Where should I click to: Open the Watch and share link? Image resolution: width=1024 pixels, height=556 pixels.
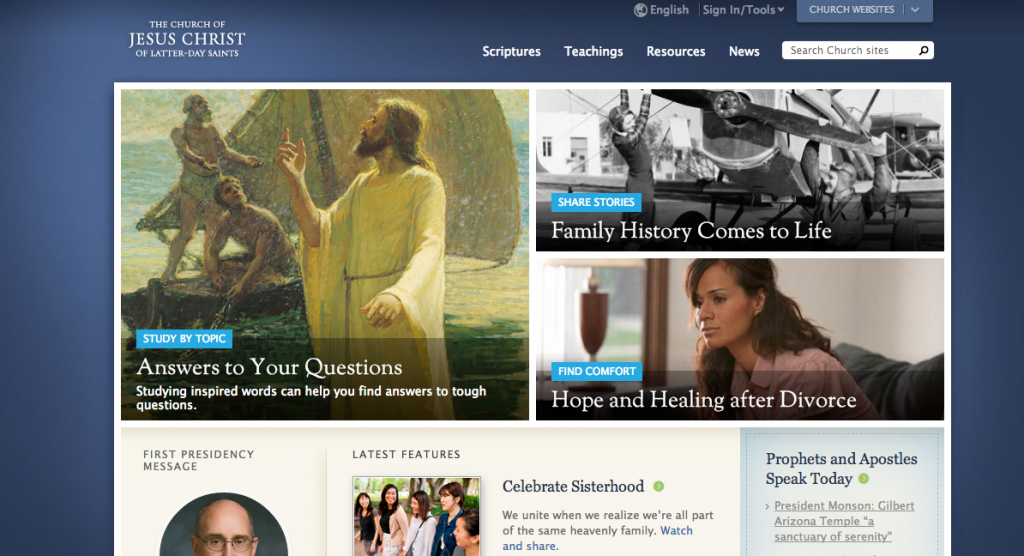coord(598,538)
